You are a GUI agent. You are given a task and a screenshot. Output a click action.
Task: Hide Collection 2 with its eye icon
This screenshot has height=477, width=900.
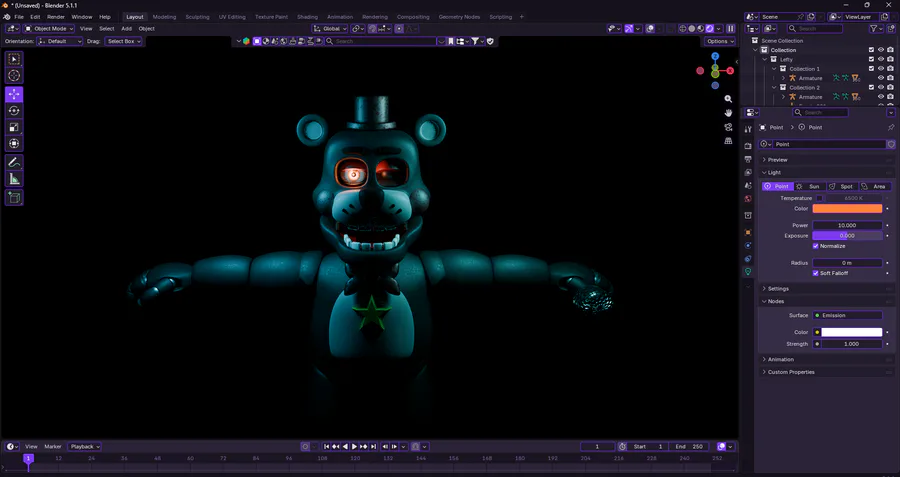coord(881,88)
